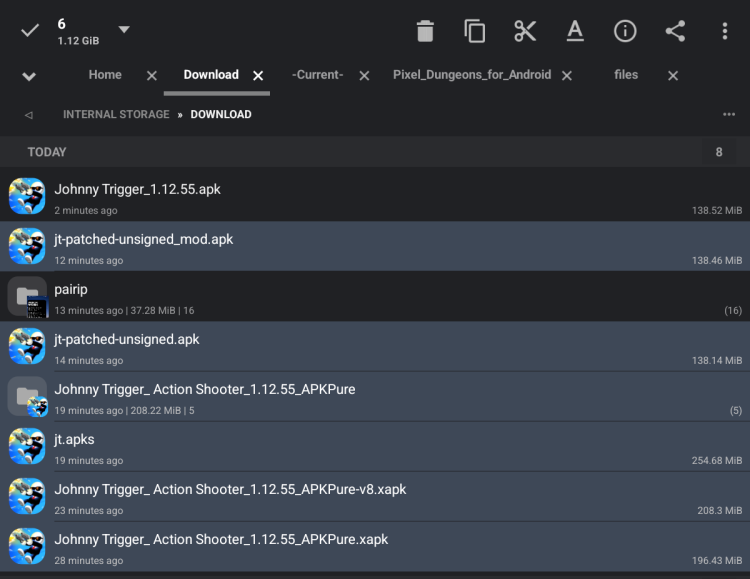Deselect jt-patched-unsigned_mod.apk via its icon
The image size is (750, 579).
(x=27, y=246)
